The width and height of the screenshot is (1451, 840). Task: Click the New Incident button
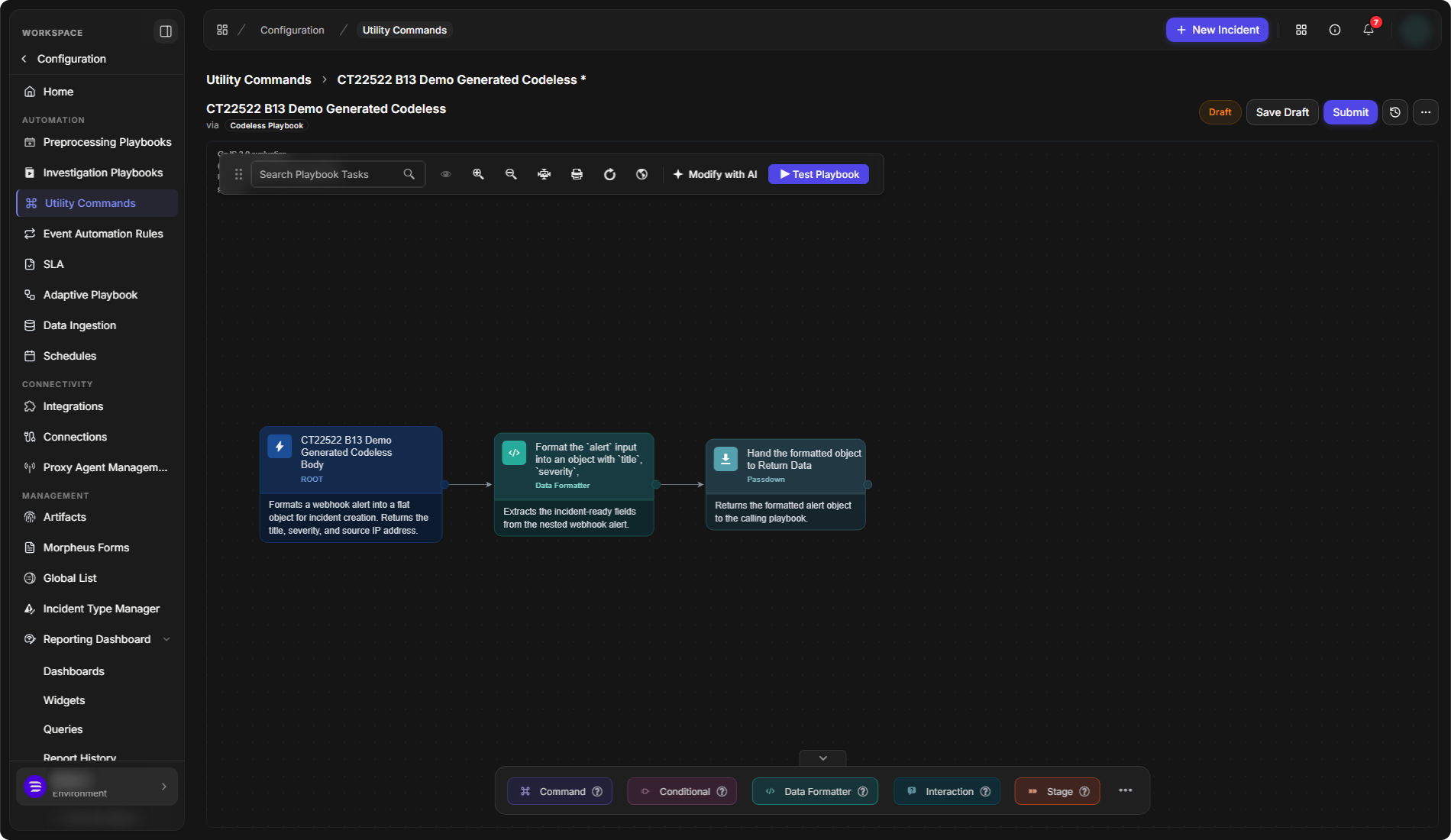pos(1217,30)
